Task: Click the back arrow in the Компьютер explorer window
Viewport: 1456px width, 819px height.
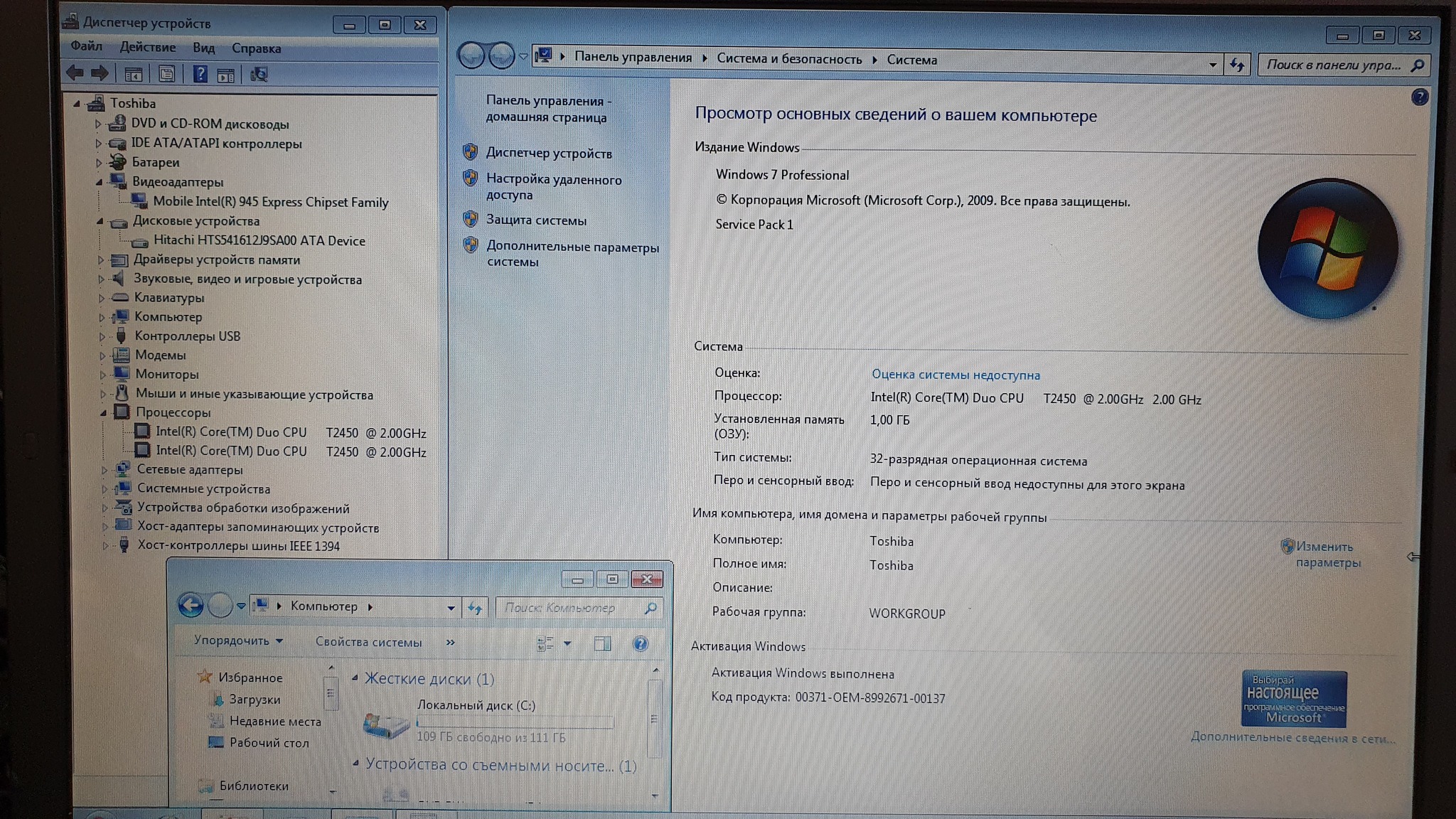Action: point(190,605)
